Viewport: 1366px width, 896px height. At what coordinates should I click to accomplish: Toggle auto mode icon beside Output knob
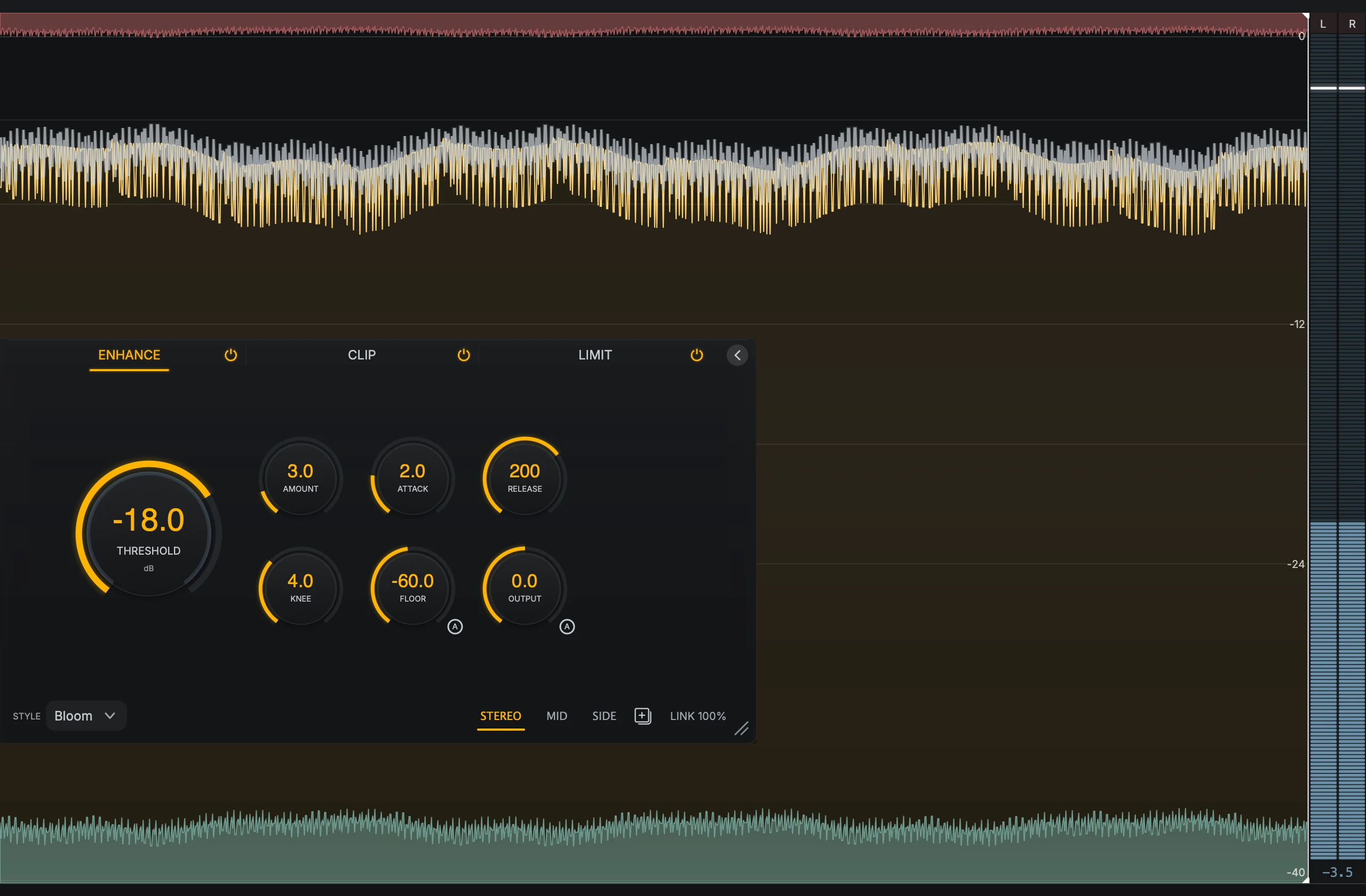(x=567, y=626)
